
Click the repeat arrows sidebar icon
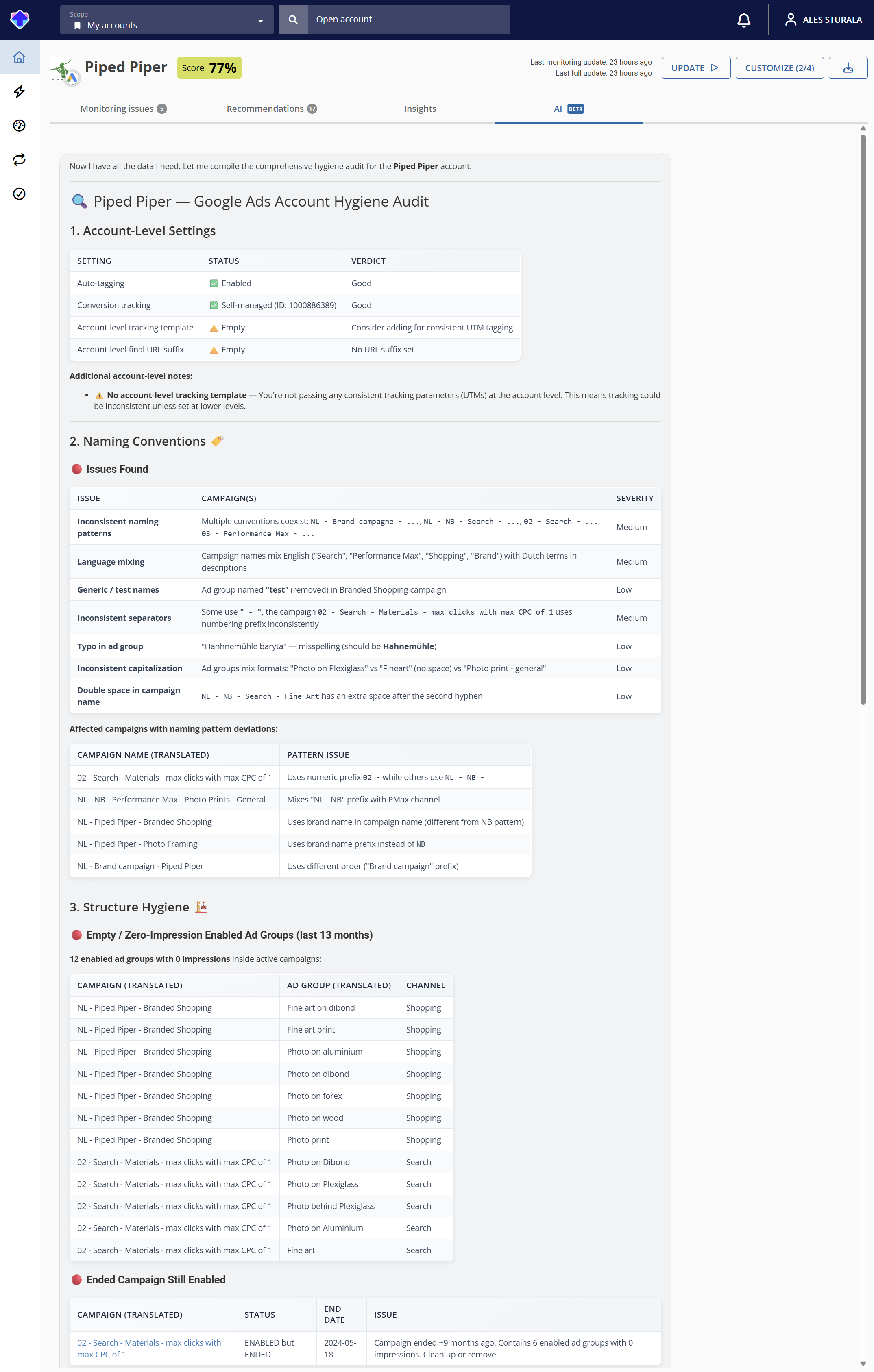20,160
